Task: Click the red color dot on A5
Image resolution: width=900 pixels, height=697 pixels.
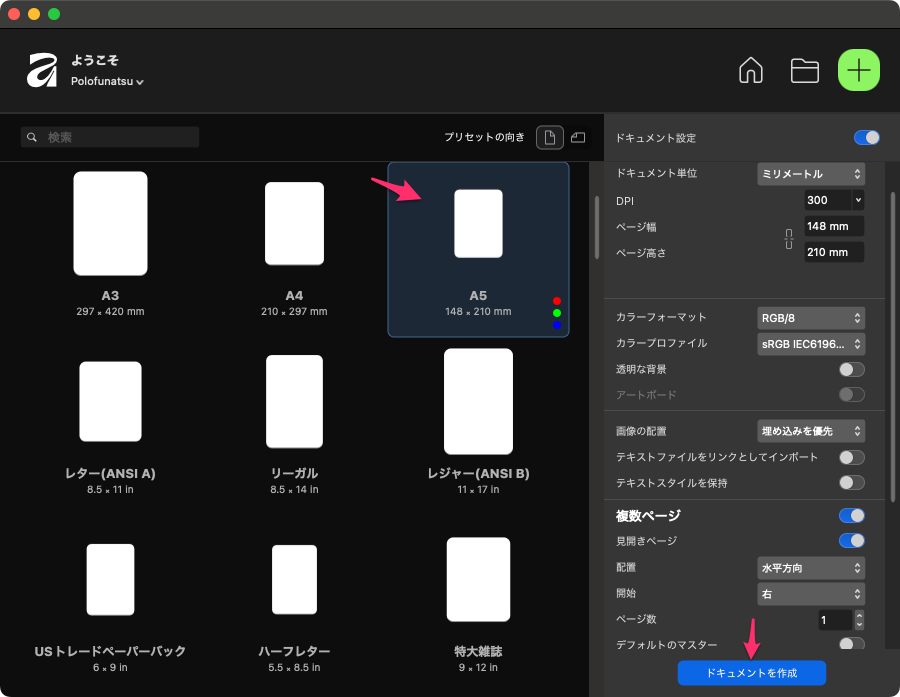Action: (x=557, y=301)
